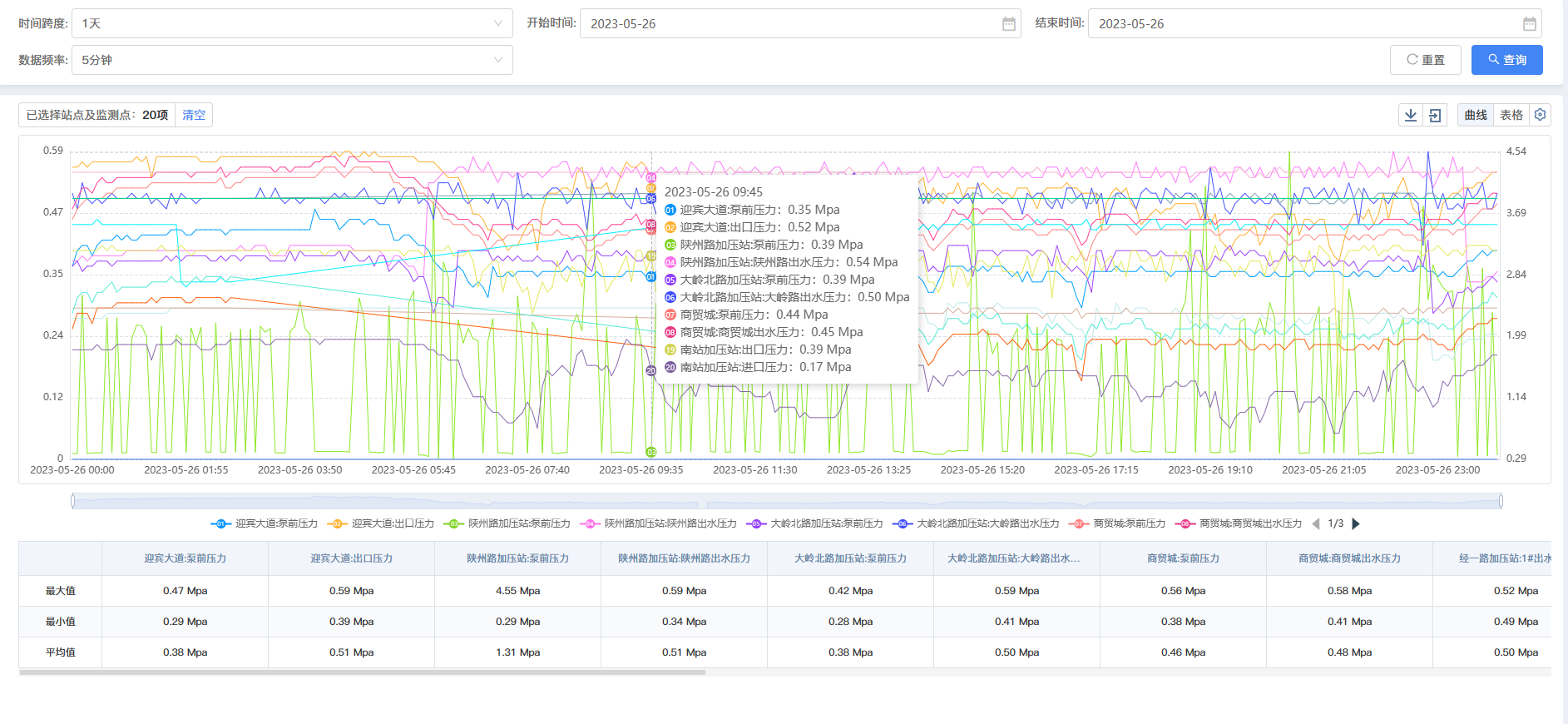Click the chart data zoom slider bar
This screenshot has height=724, width=1568.
click(x=786, y=501)
